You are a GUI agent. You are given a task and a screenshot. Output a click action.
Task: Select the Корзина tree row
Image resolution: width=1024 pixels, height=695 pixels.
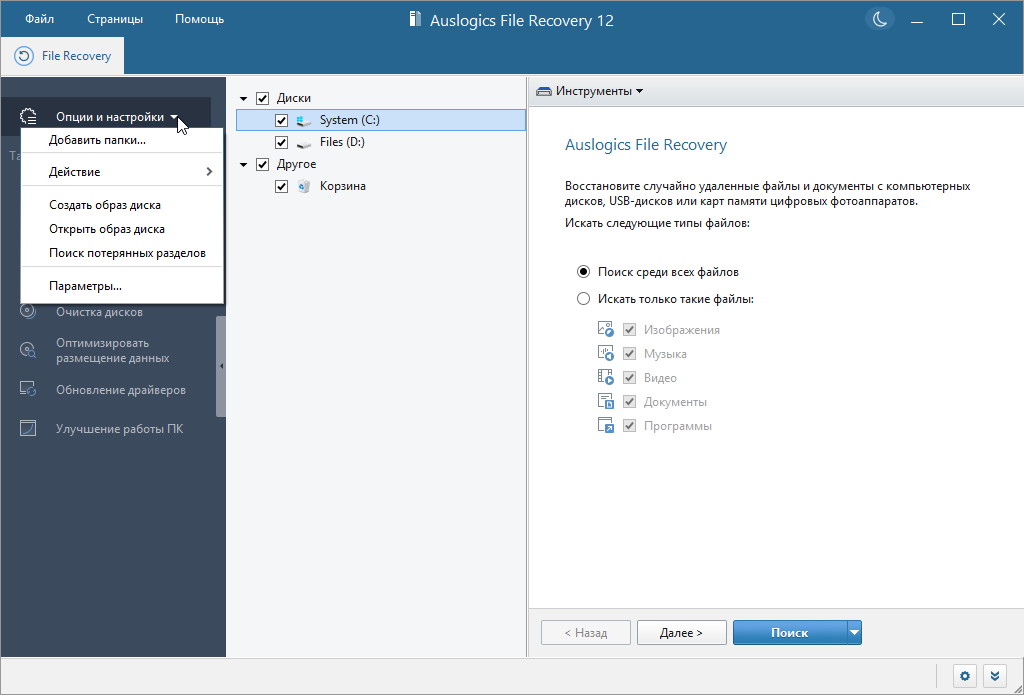coord(381,186)
